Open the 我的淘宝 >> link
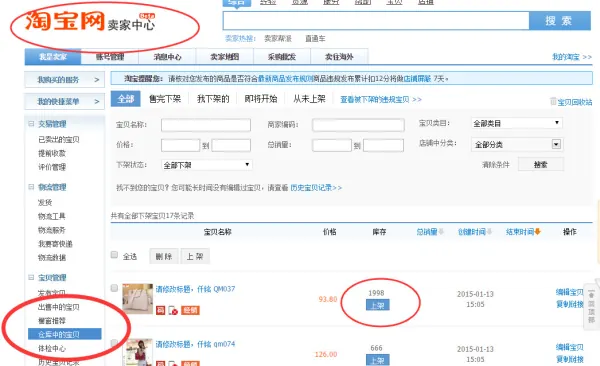 pos(572,57)
